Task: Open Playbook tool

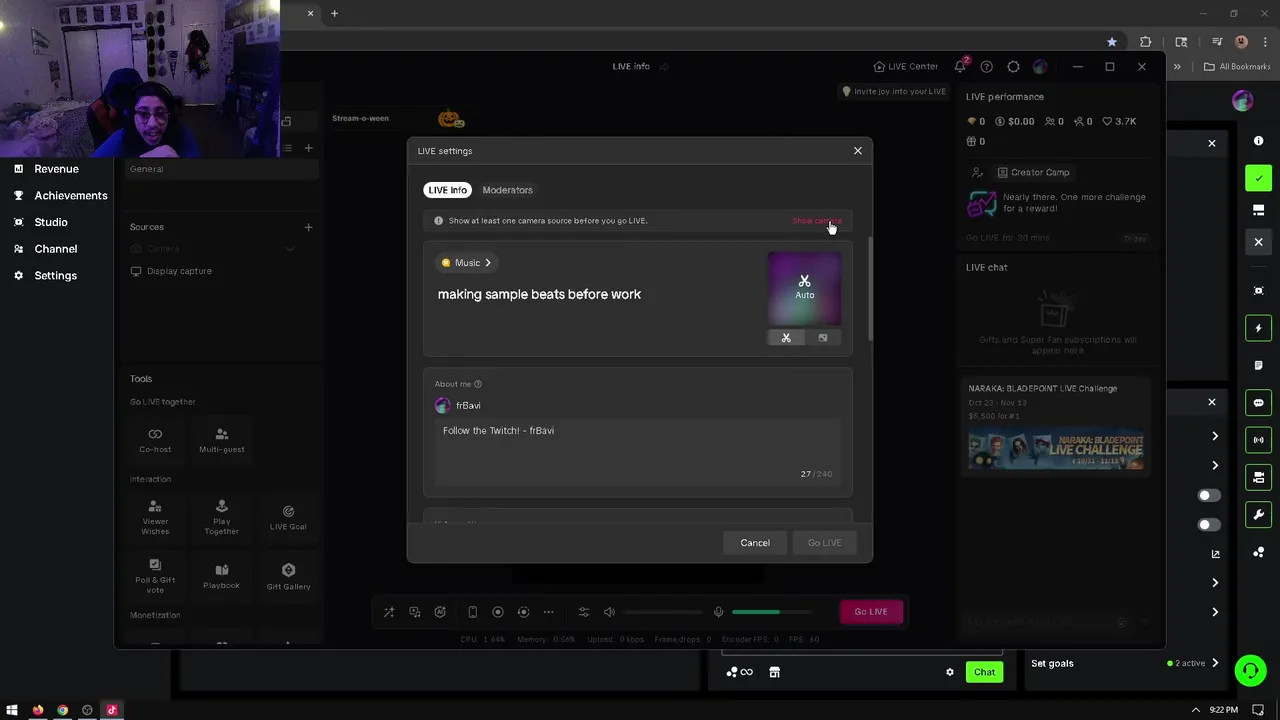Action: click(222, 577)
